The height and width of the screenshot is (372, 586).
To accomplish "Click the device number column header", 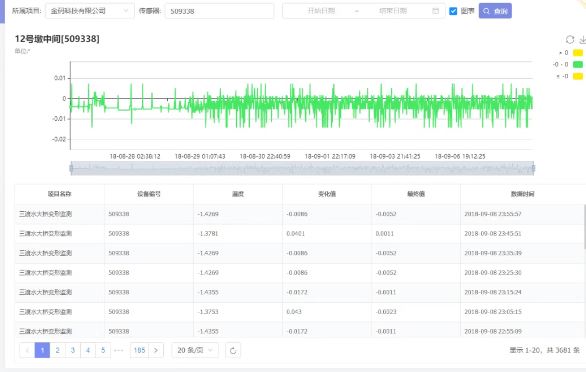I will point(149,194).
